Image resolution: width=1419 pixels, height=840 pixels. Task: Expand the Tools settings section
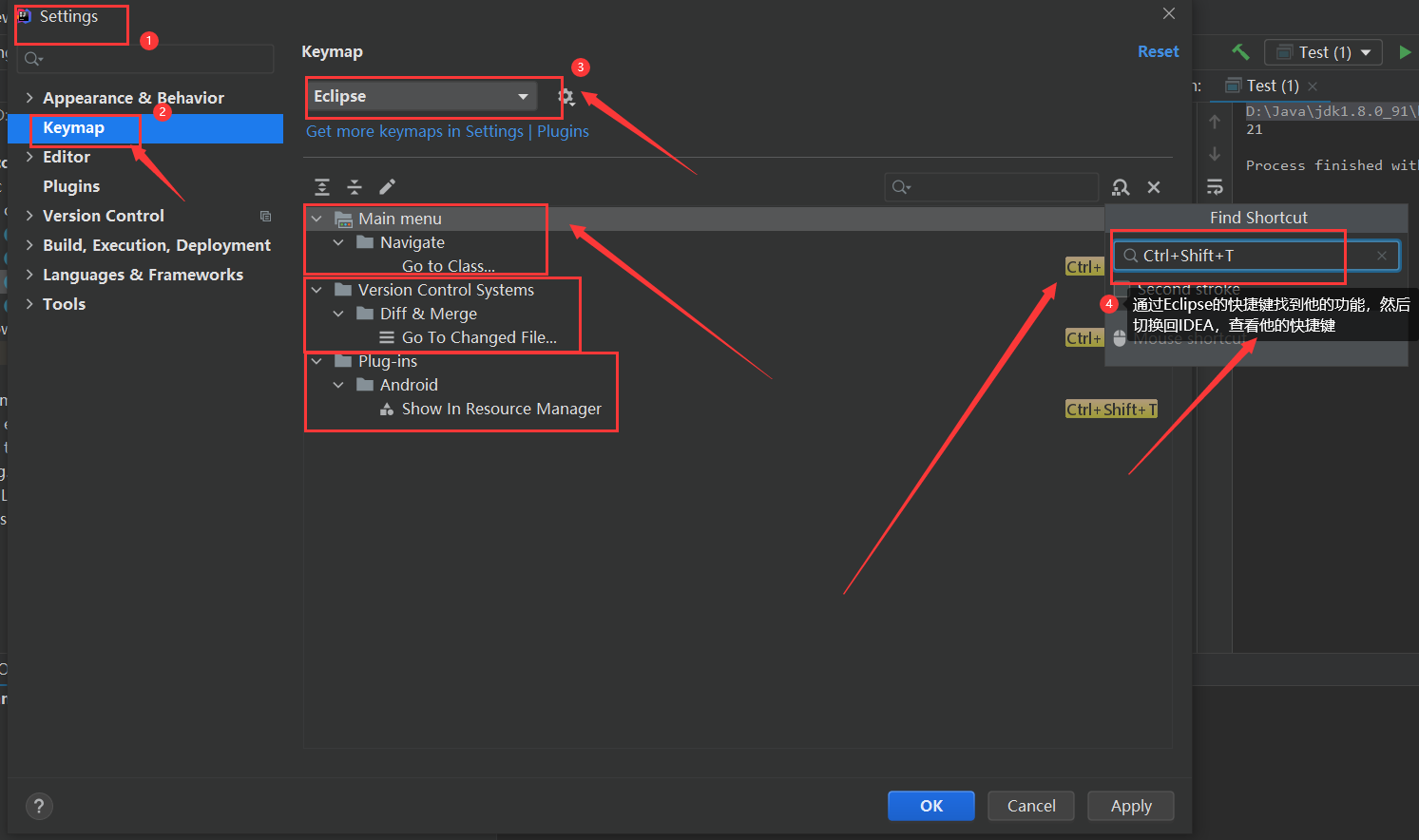click(x=29, y=304)
